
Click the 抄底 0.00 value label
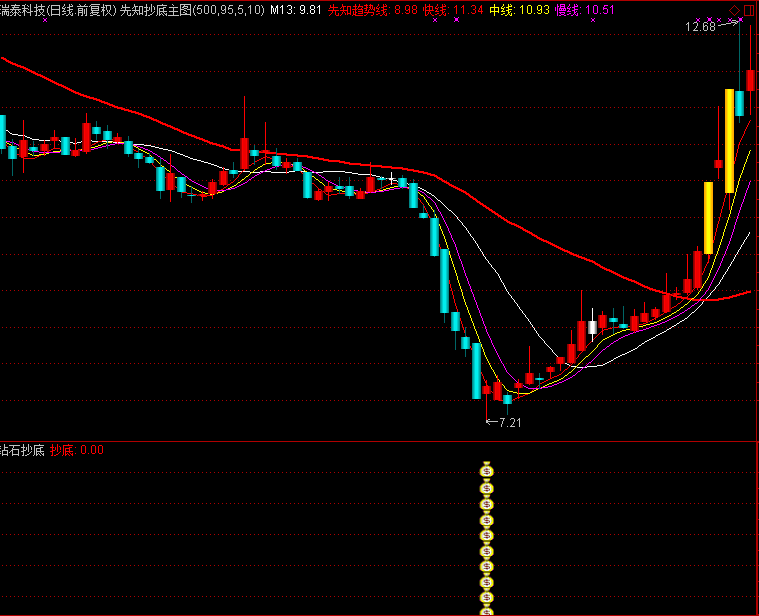[x=77, y=450]
